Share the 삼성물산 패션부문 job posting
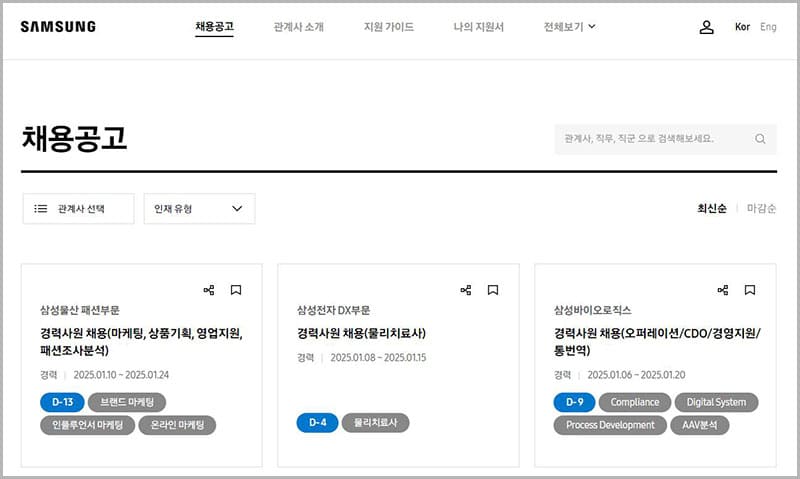The image size is (800, 479). pos(209,290)
